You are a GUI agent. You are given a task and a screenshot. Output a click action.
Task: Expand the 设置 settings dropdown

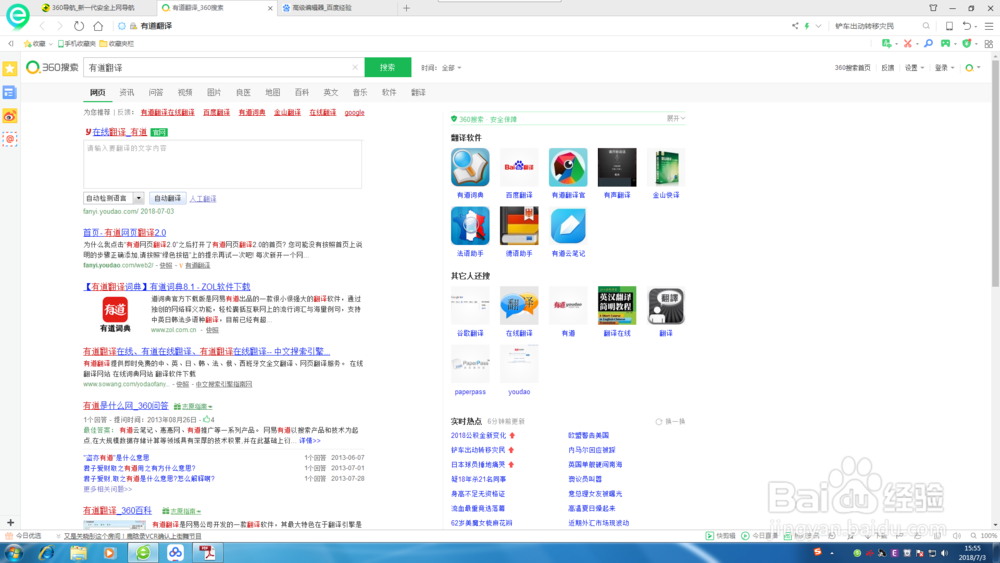coord(914,68)
